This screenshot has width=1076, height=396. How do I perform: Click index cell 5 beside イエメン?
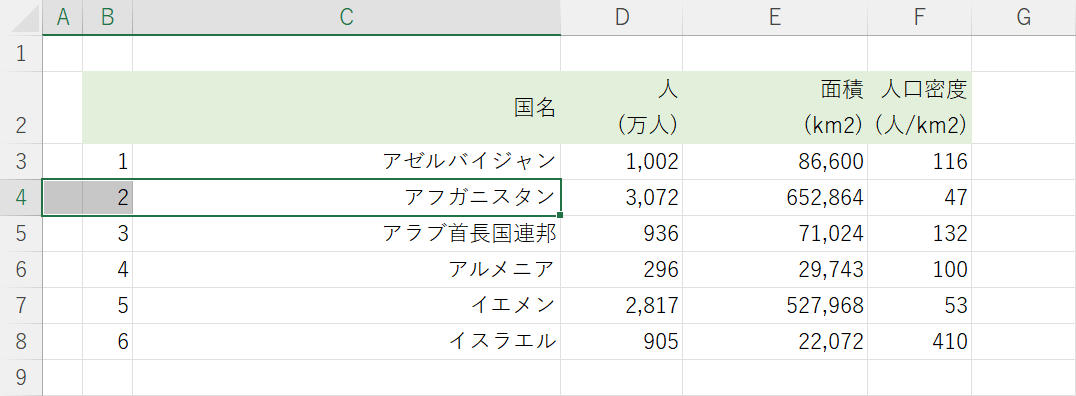pos(108,305)
